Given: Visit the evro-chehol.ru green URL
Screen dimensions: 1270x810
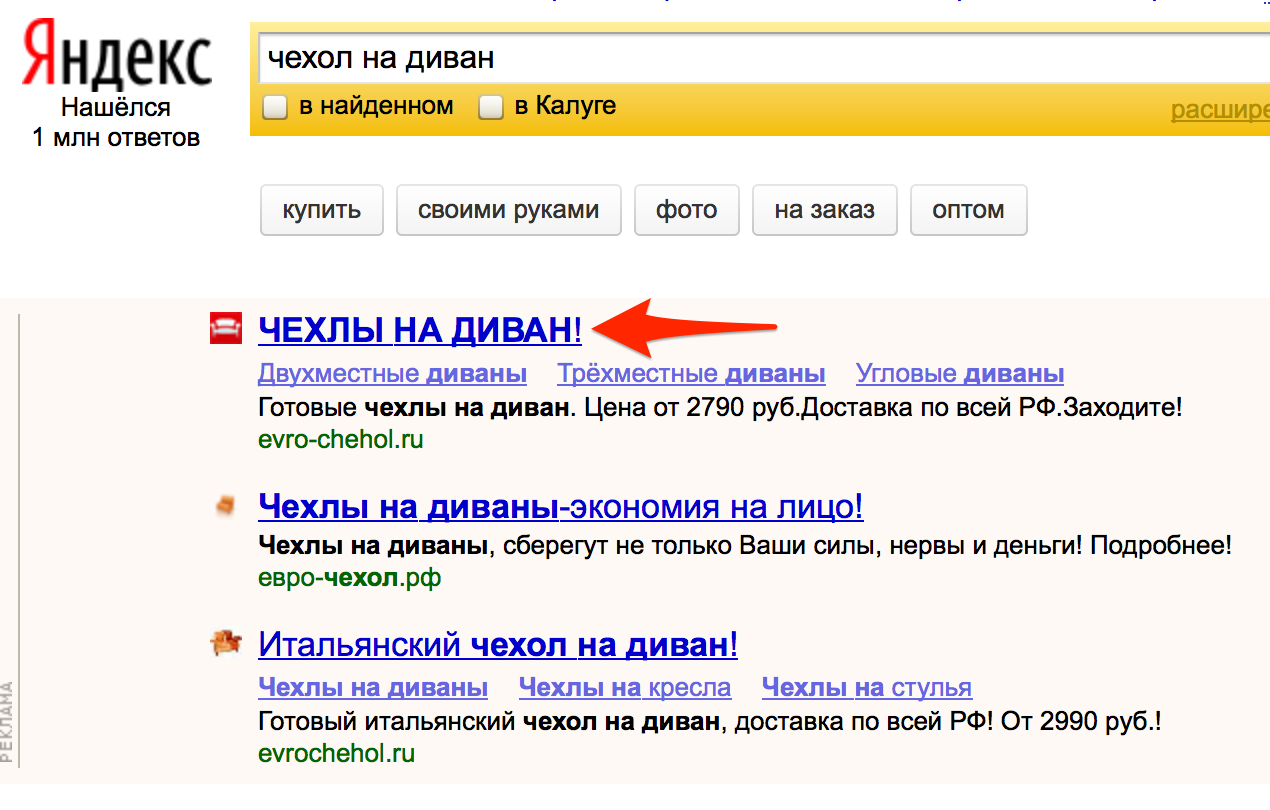Looking at the screenshot, I should coord(340,439).
